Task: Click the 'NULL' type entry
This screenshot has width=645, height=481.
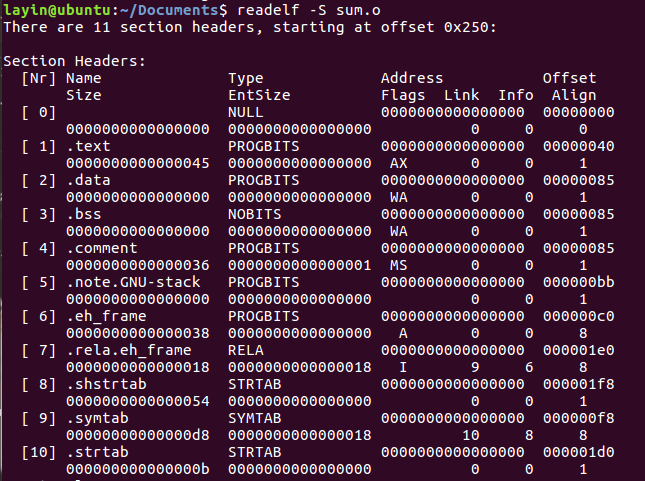Action: [246, 112]
